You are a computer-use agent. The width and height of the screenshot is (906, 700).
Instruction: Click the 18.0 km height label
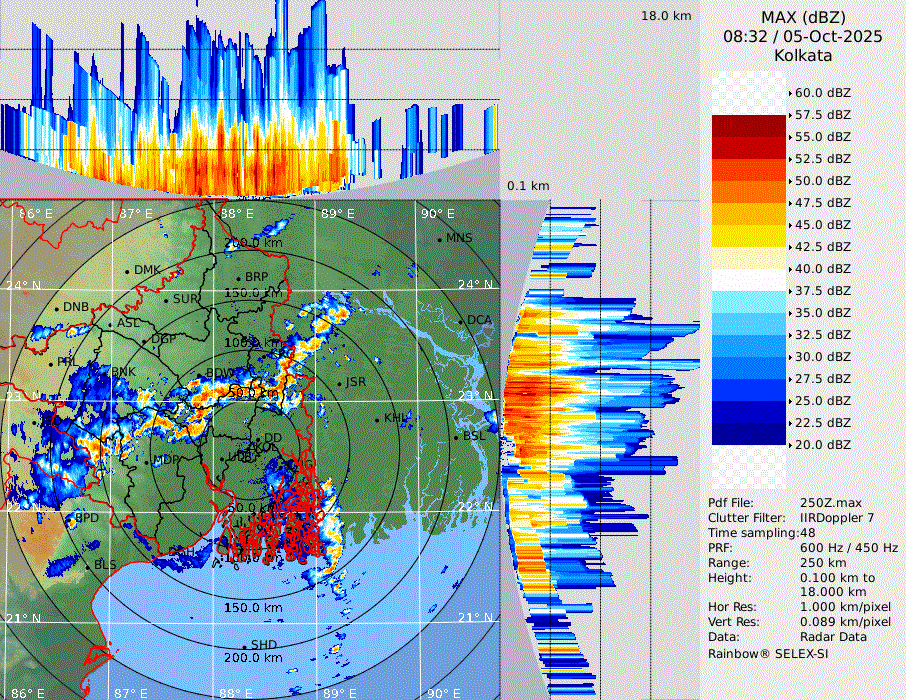click(x=666, y=16)
